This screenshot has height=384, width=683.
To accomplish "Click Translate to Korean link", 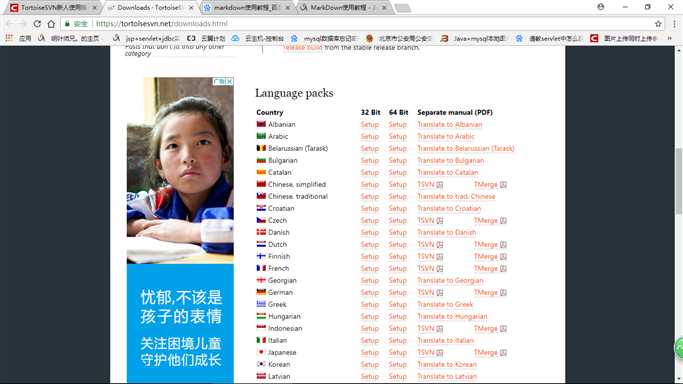I will pos(447,364).
